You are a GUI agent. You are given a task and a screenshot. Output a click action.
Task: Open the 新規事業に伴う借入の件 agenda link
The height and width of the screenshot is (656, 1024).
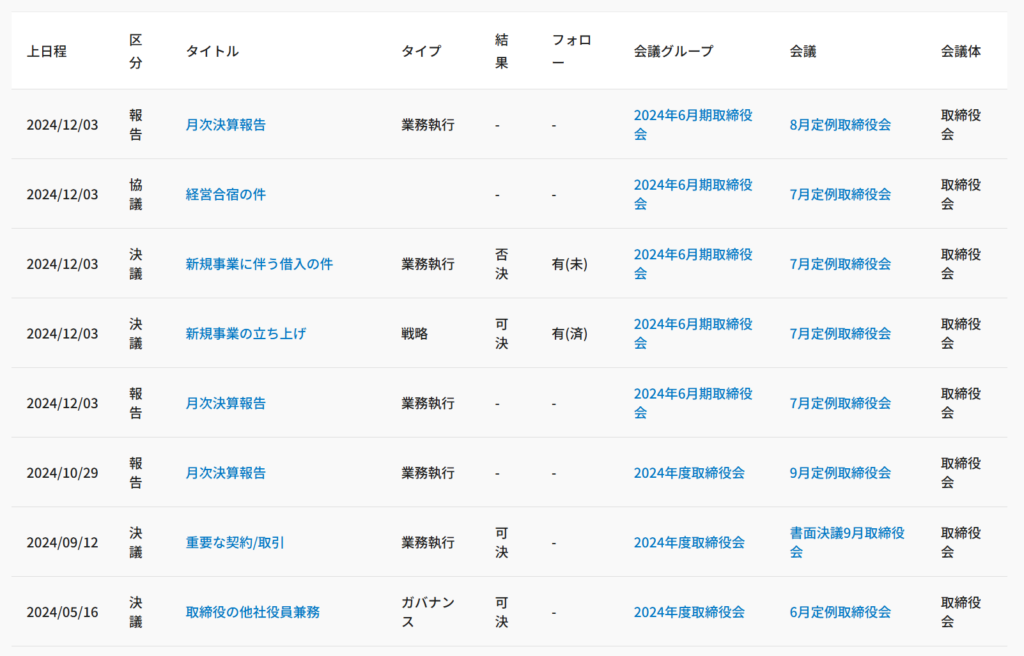pos(259,264)
